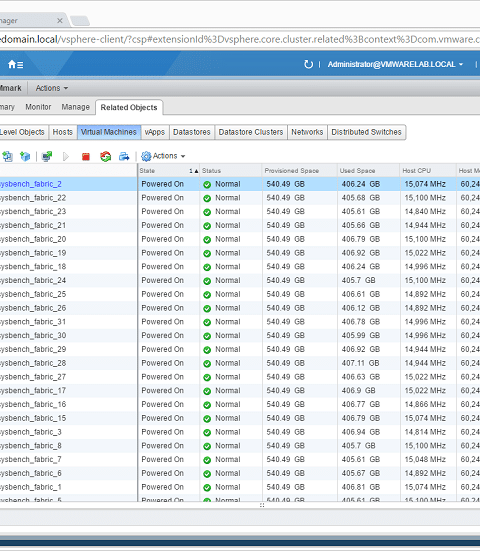Select the sysbench_fabric_23 row name
This screenshot has height=551, width=480.
click(33, 212)
